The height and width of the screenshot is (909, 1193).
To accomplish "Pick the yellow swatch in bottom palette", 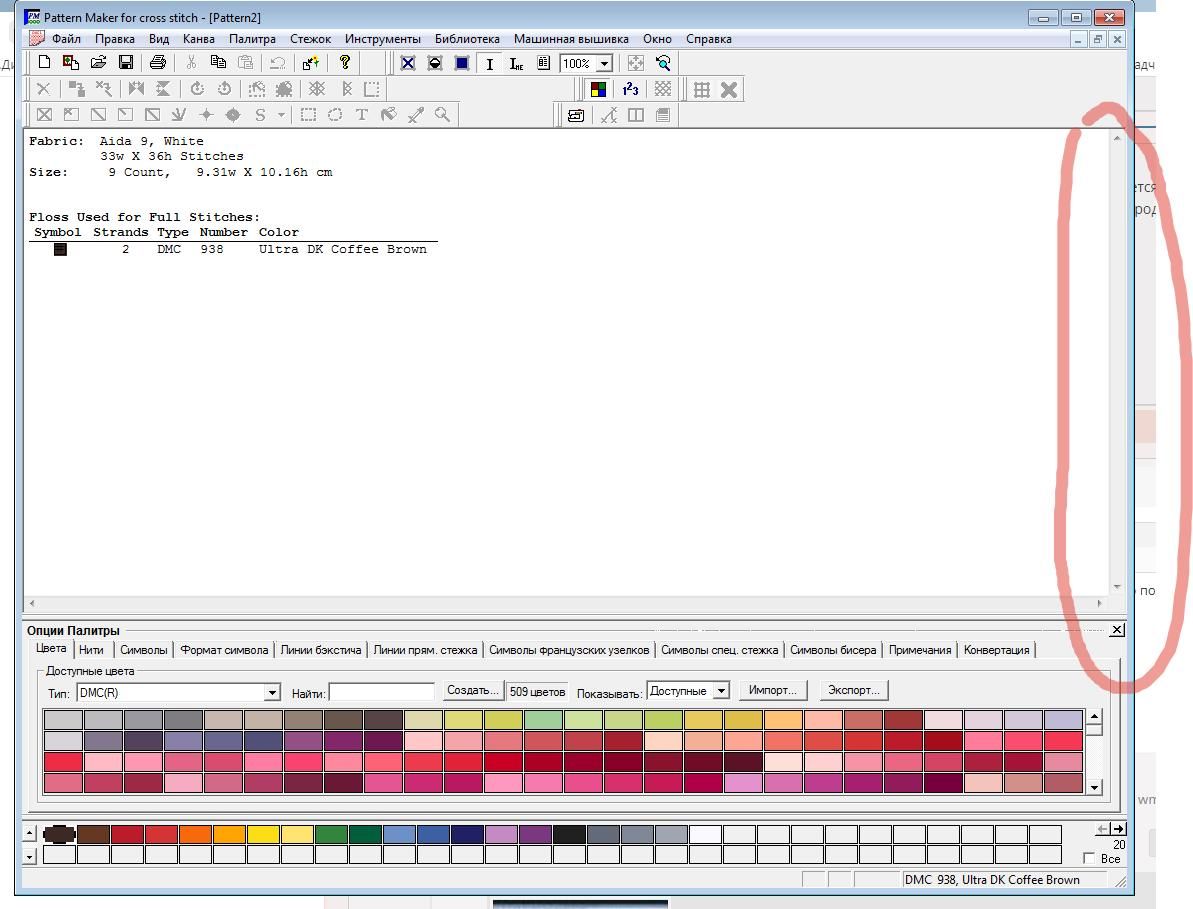I will (263, 834).
